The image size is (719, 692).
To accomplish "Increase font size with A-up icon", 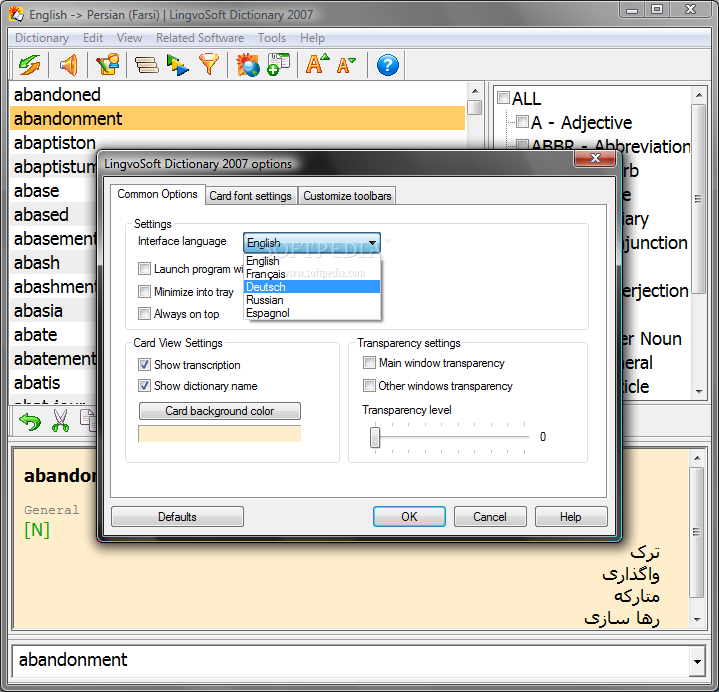I will click(318, 65).
